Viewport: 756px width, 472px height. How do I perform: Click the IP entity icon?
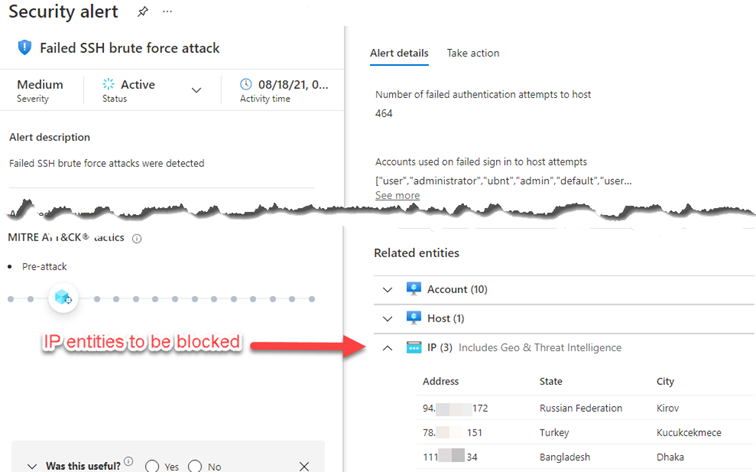tap(414, 347)
